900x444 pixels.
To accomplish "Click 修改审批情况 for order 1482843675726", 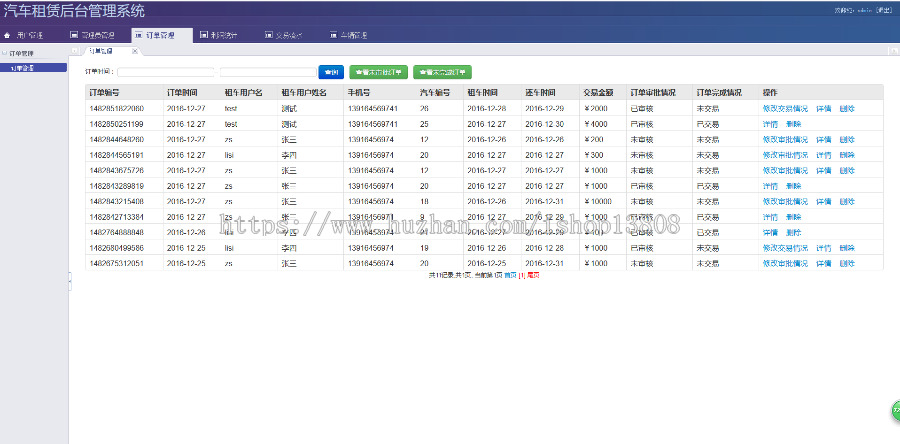I will point(785,170).
